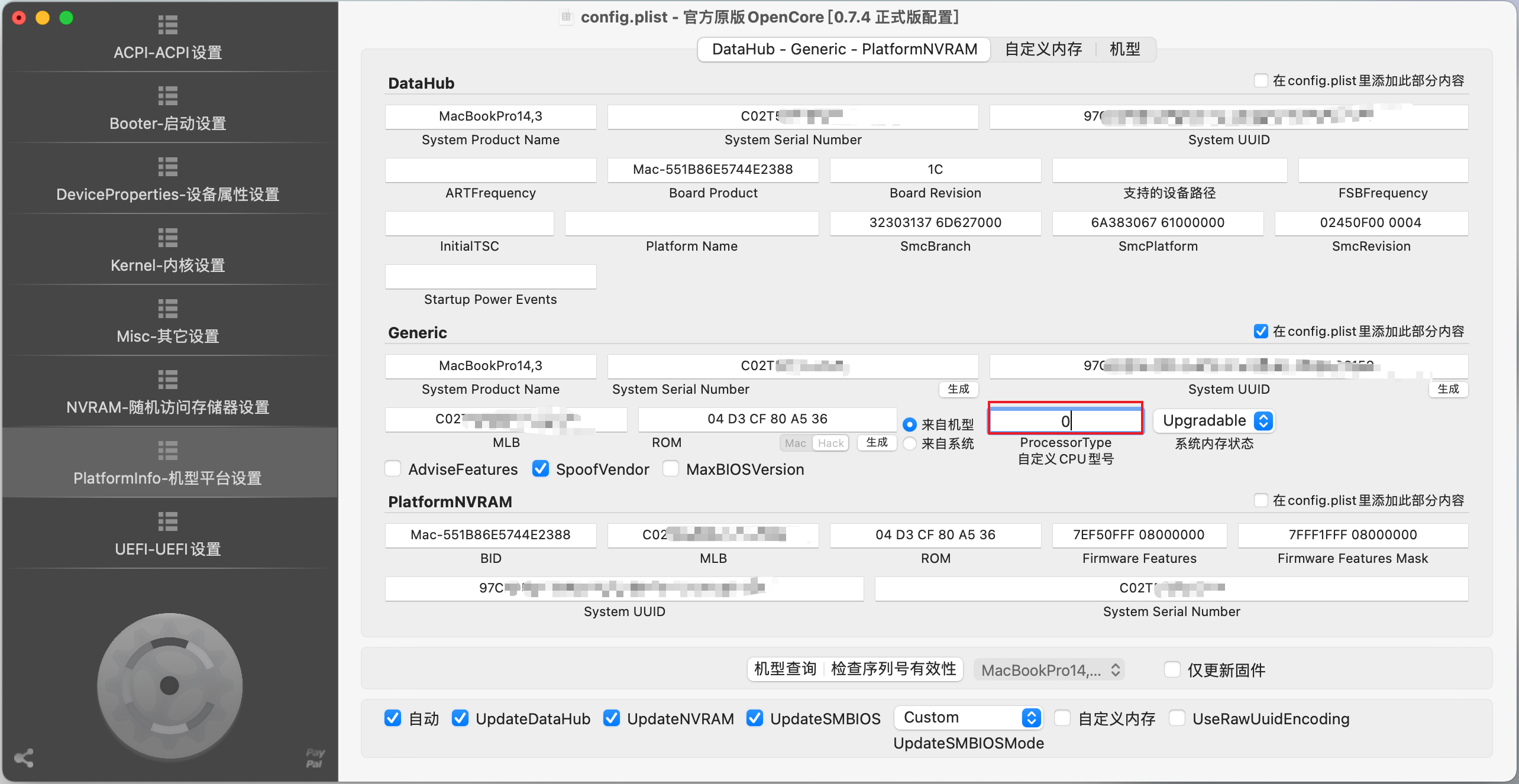
Task: Click the share icon in the sidebar
Action: point(24,758)
